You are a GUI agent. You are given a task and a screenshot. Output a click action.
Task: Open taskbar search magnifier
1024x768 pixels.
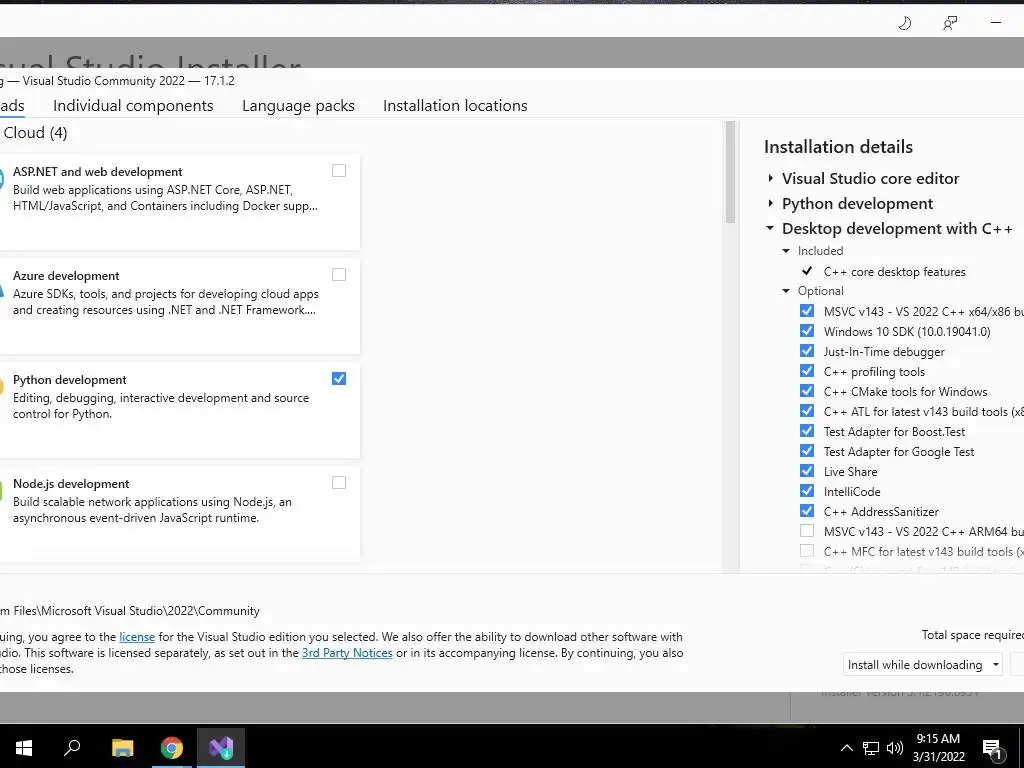pos(72,747)
